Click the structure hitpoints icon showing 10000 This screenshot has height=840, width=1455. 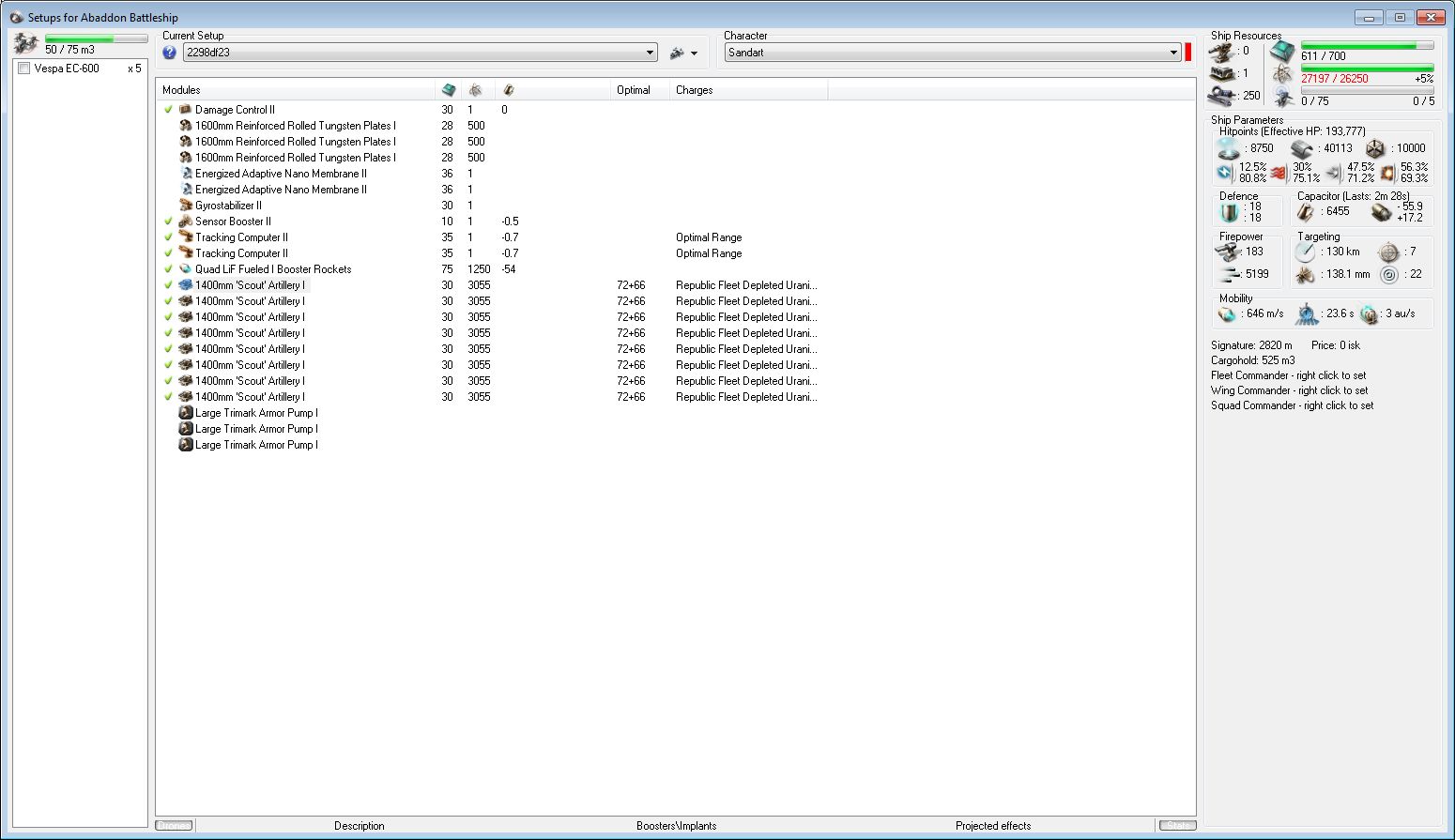[1375, 148]
